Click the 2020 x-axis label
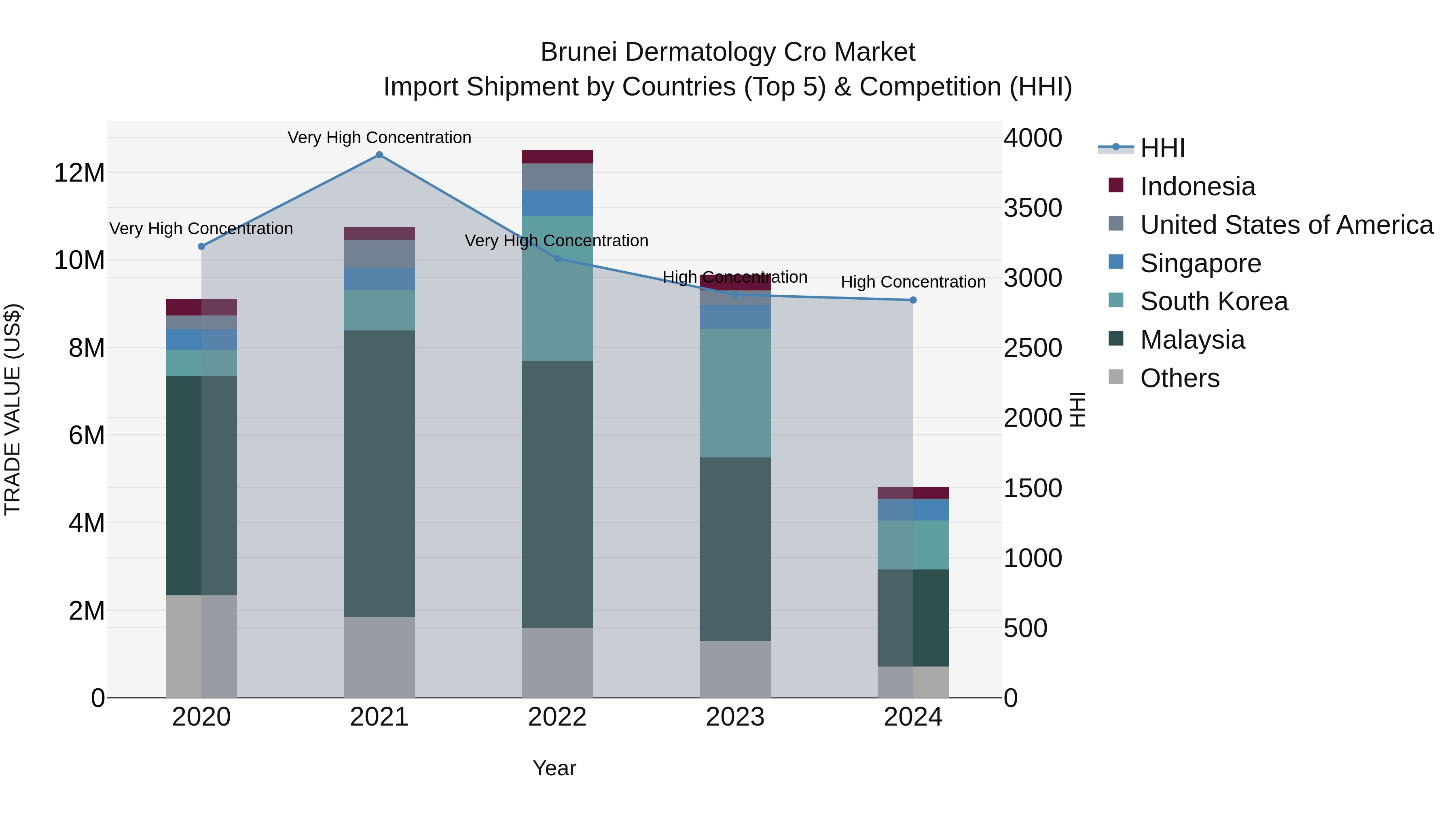This screenshot has height=819, width=1456. (201, 717)
